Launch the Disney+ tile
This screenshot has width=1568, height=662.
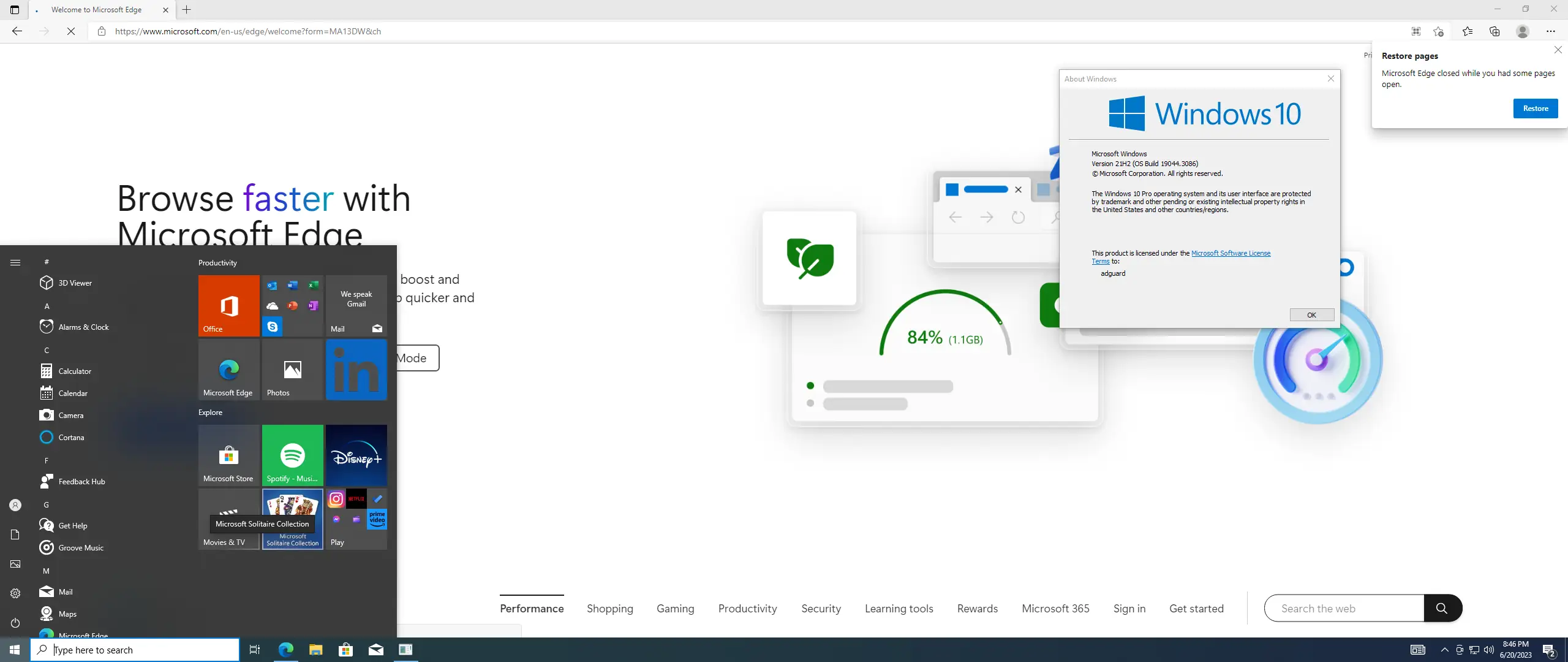[356, 455]
